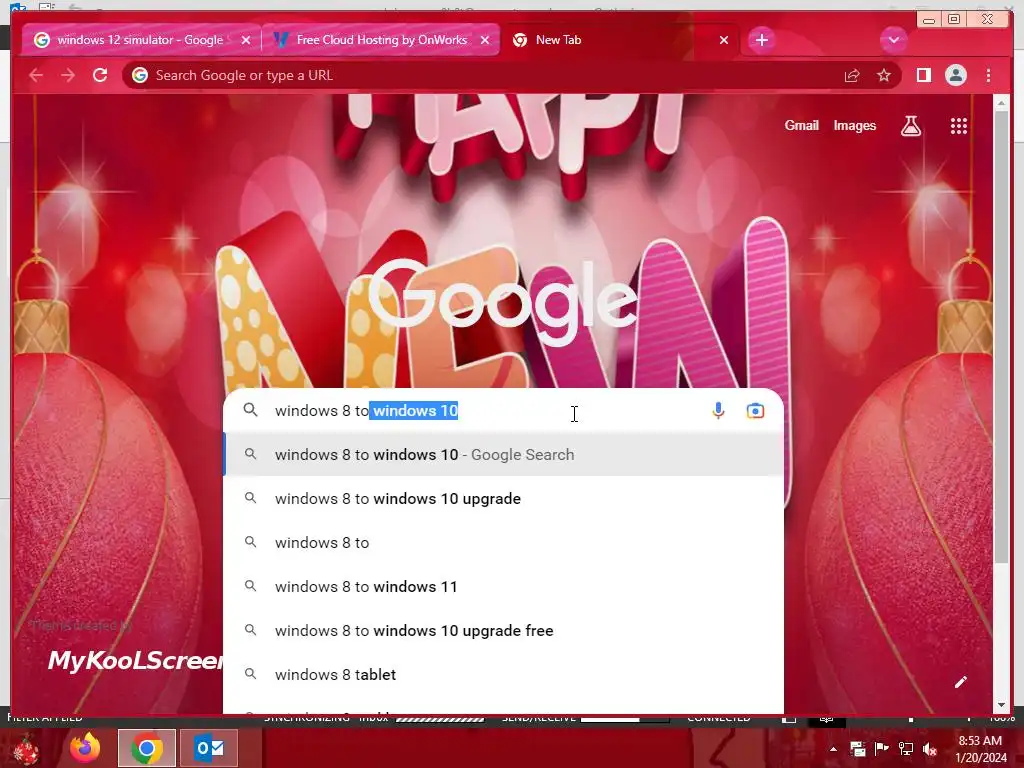
Task: Click the search magnifier in the search box
Action: point(250,410)
